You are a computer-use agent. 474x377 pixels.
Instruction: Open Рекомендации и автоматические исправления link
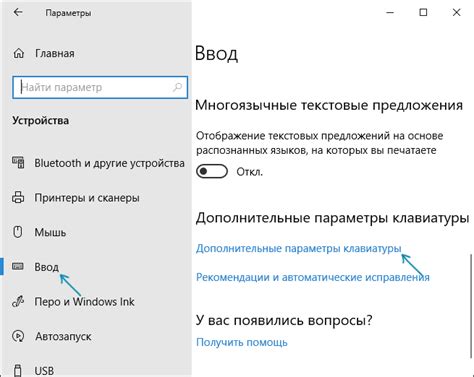coord(313,277)
